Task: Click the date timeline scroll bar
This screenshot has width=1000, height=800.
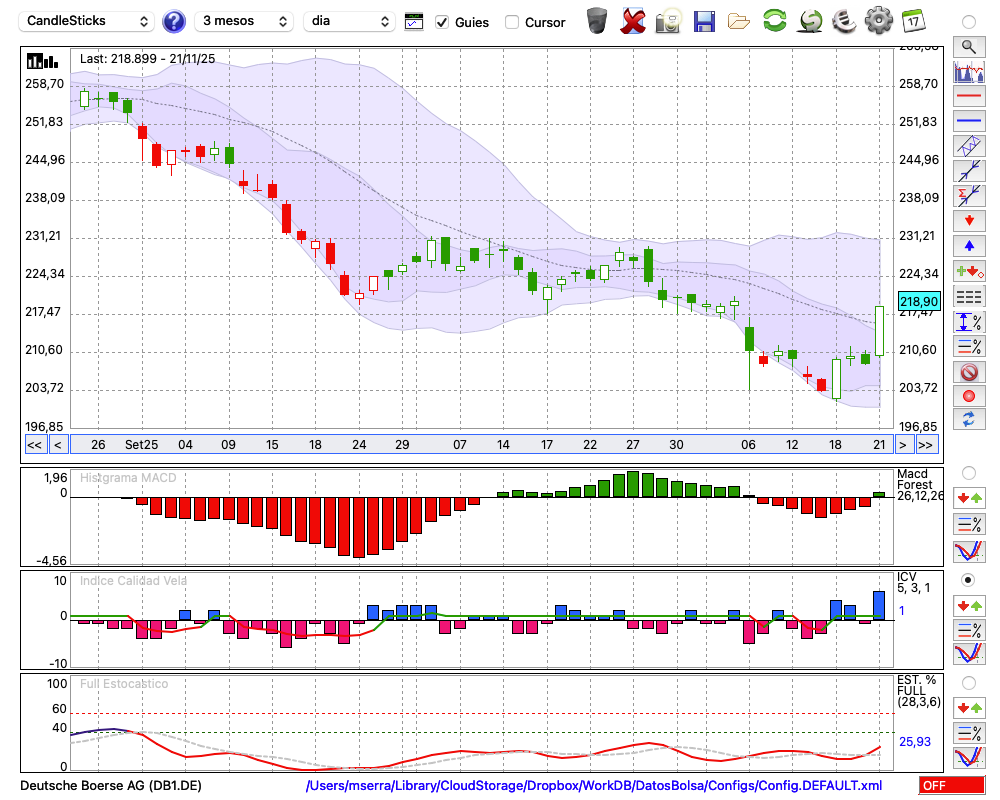Action: pyautogui.click(x=480, y=444)
